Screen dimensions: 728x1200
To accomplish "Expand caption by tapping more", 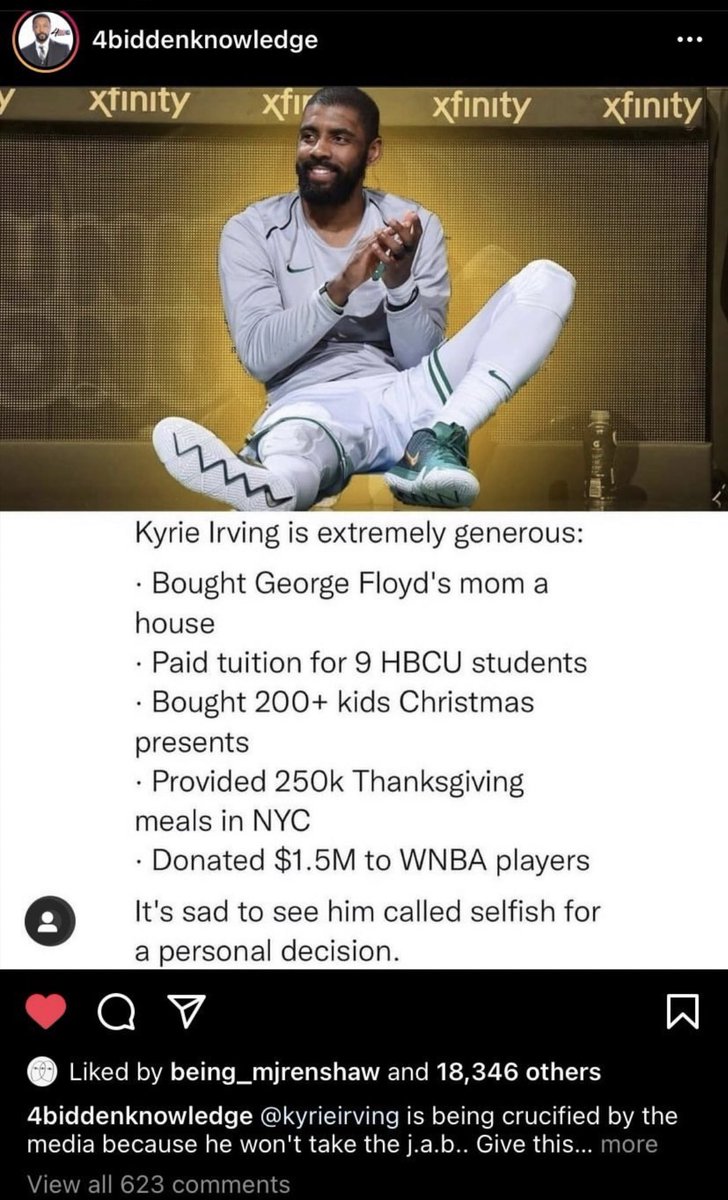I will (x=630, y=1144).
